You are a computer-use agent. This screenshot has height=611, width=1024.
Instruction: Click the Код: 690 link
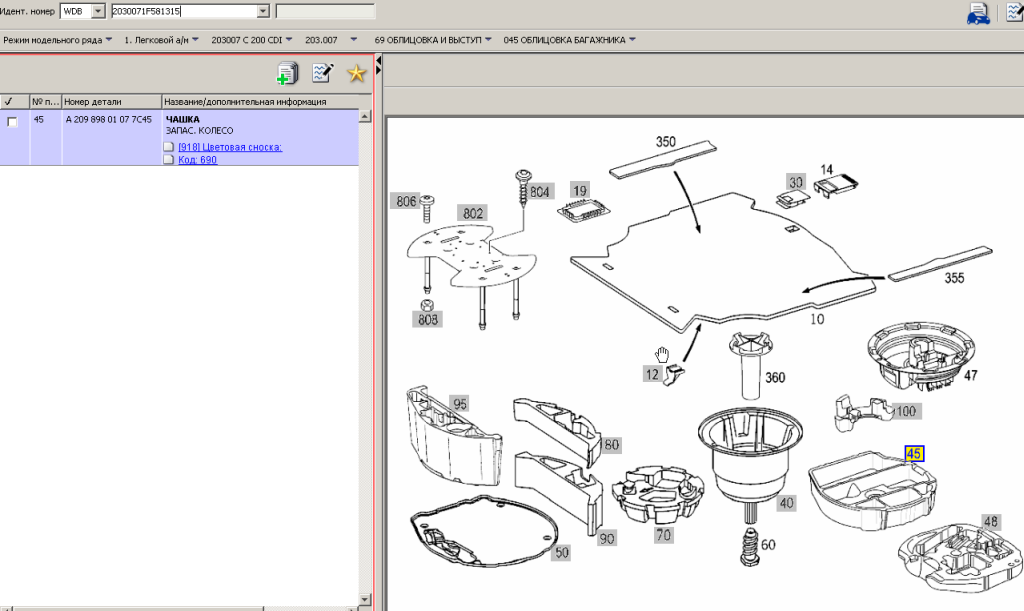(197, 160)
